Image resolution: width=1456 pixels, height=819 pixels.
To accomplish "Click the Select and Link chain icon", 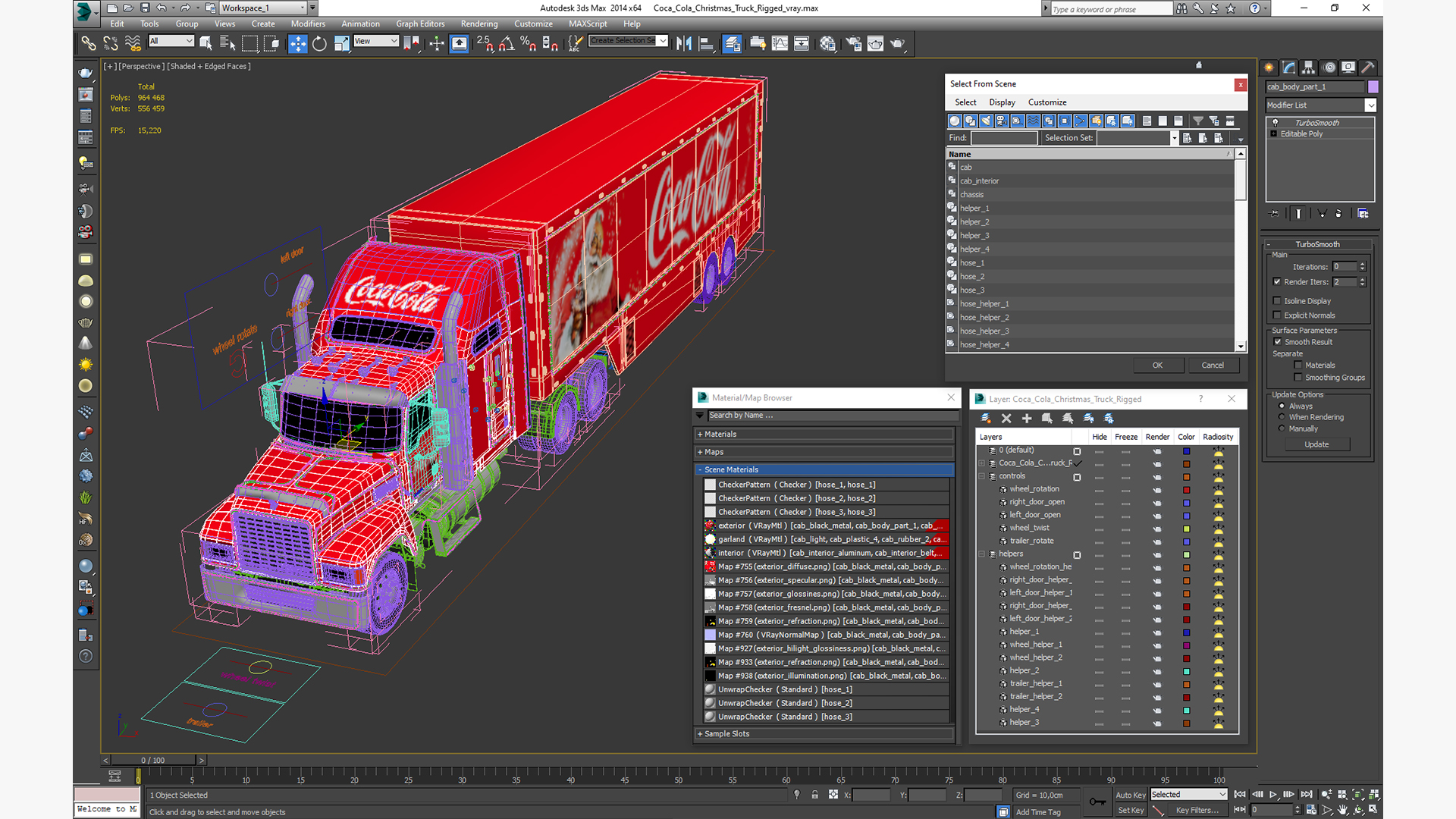I will (89, 44).
